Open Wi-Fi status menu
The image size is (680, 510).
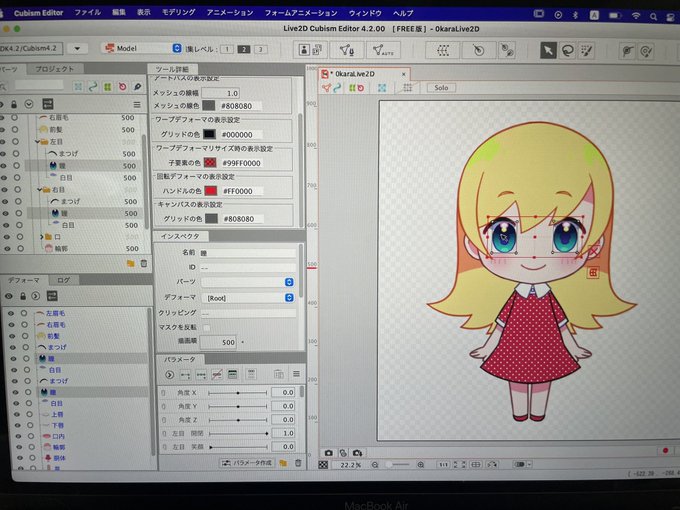[636, 16]
